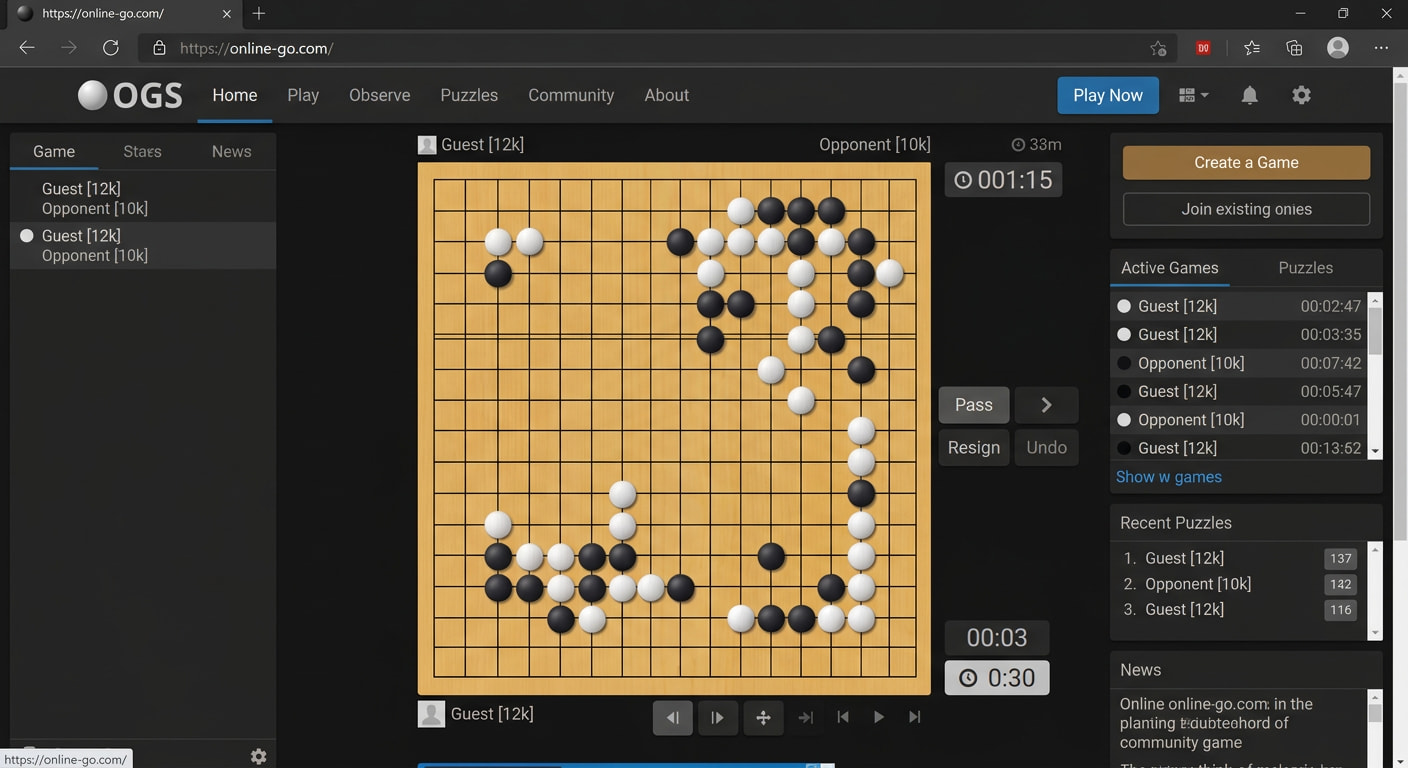Click the browser refresh button
This screenshot has width=1408, height=768.
pos(111,48)
